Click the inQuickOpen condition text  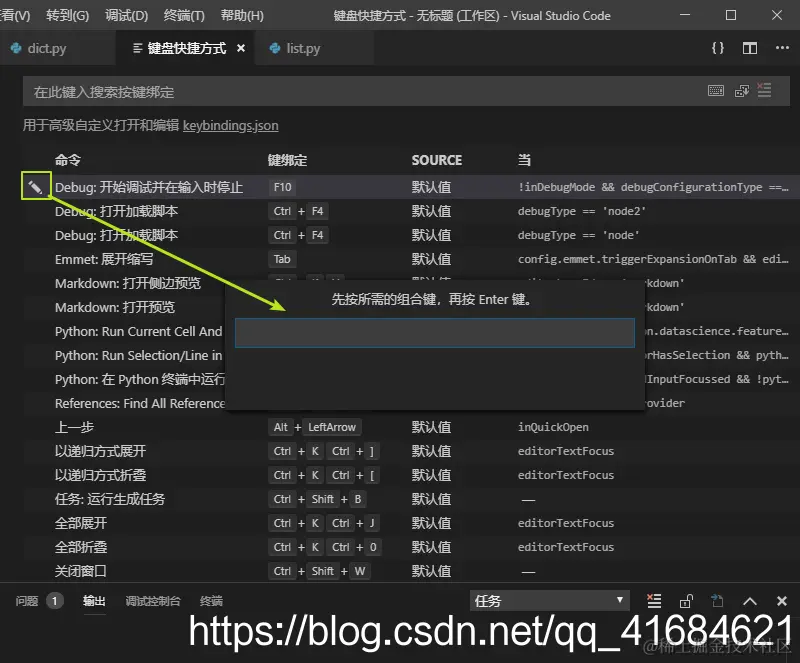pyautogui.click(x=553, y=427)
